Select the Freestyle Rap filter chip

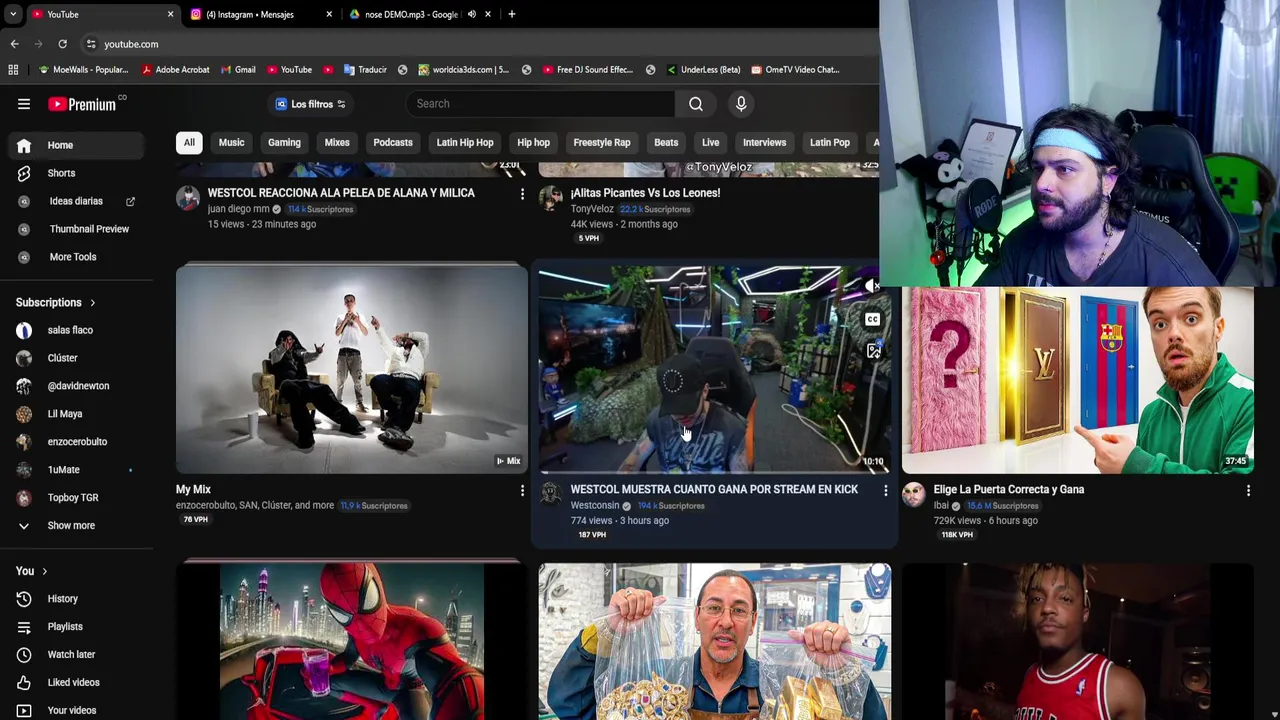[602, 142]
